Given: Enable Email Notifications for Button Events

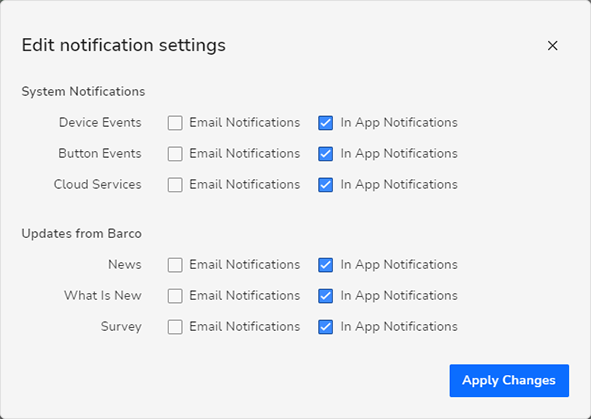Looking at the screenshot, I should coord(175,154).
